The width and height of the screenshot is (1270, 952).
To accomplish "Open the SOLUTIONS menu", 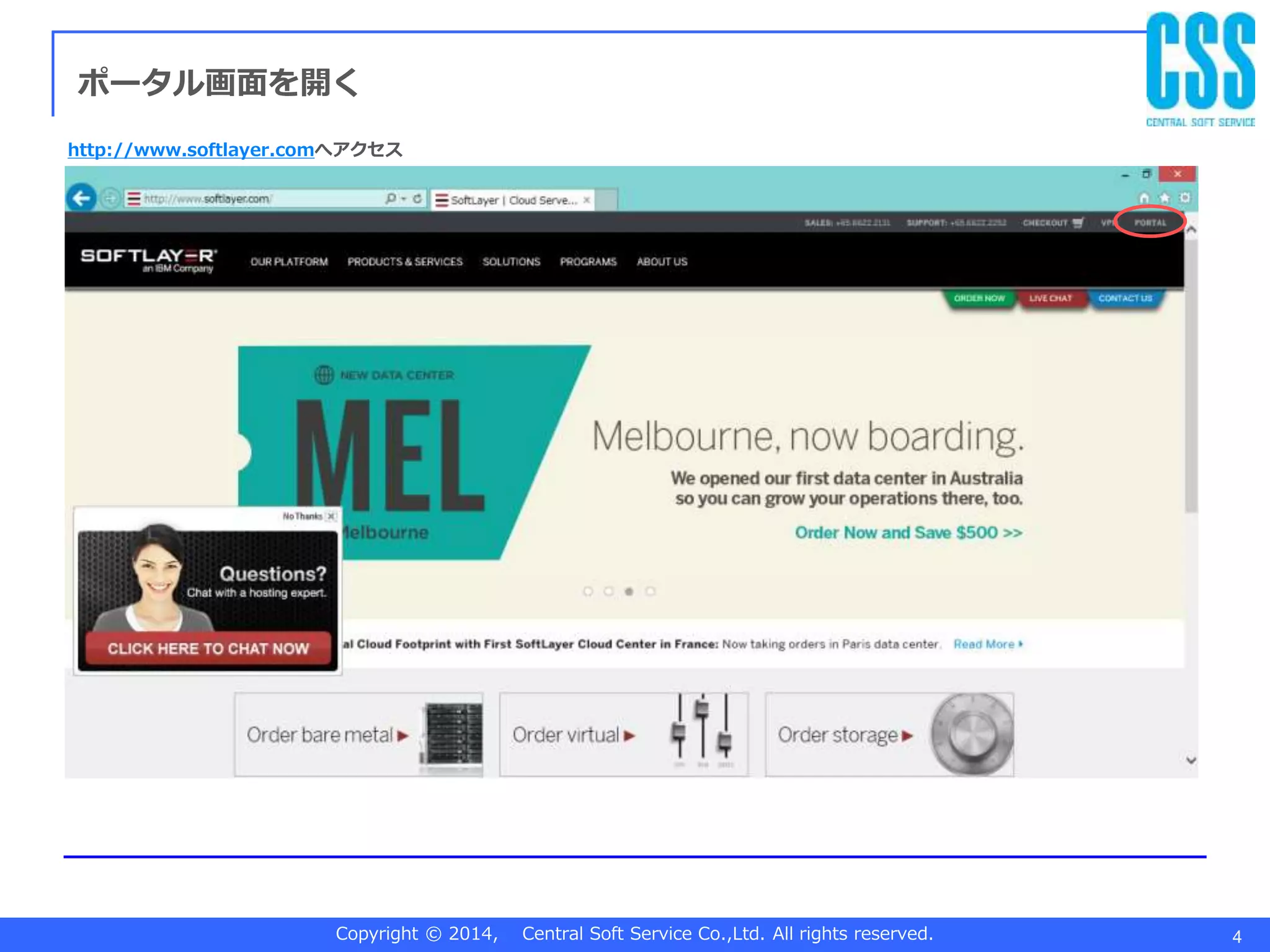I will tap(512, 262).
